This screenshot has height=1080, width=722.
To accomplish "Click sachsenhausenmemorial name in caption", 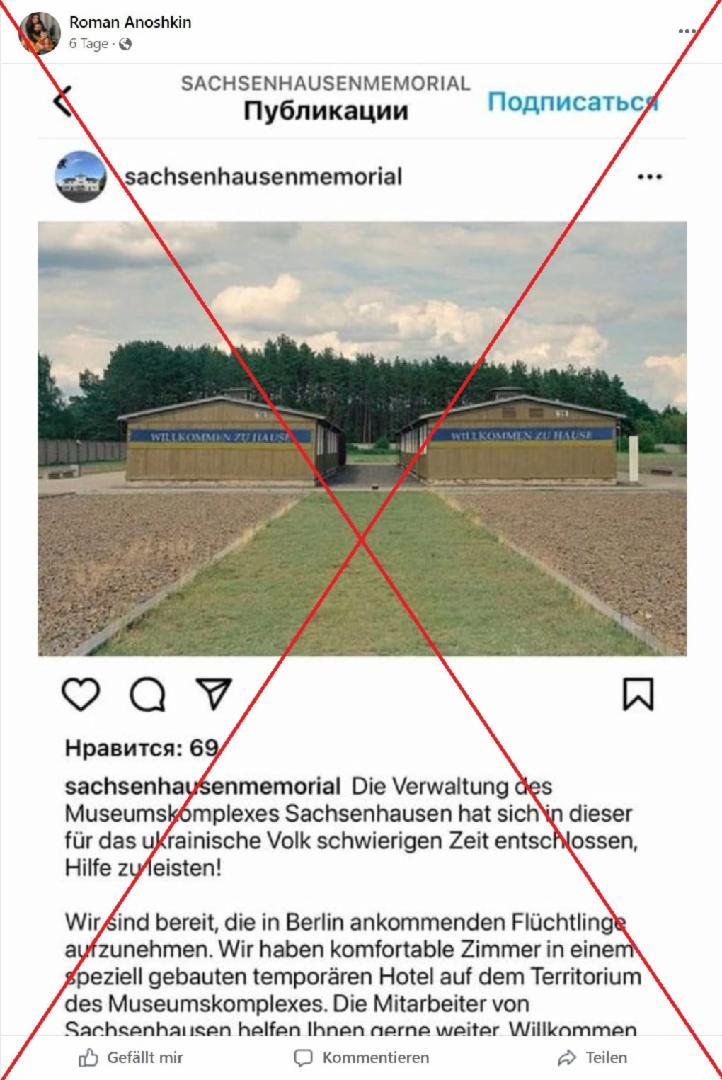I will pos(203,786).
